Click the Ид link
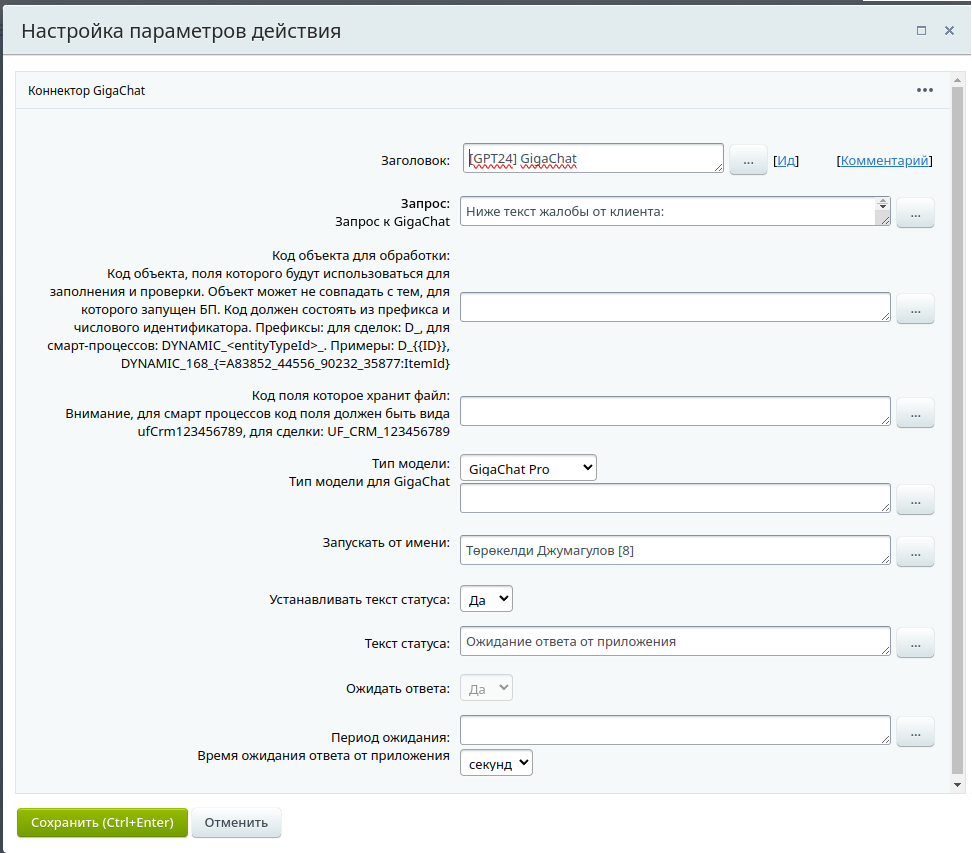This screenshot has height=853, width=972. tap(787, 160)
